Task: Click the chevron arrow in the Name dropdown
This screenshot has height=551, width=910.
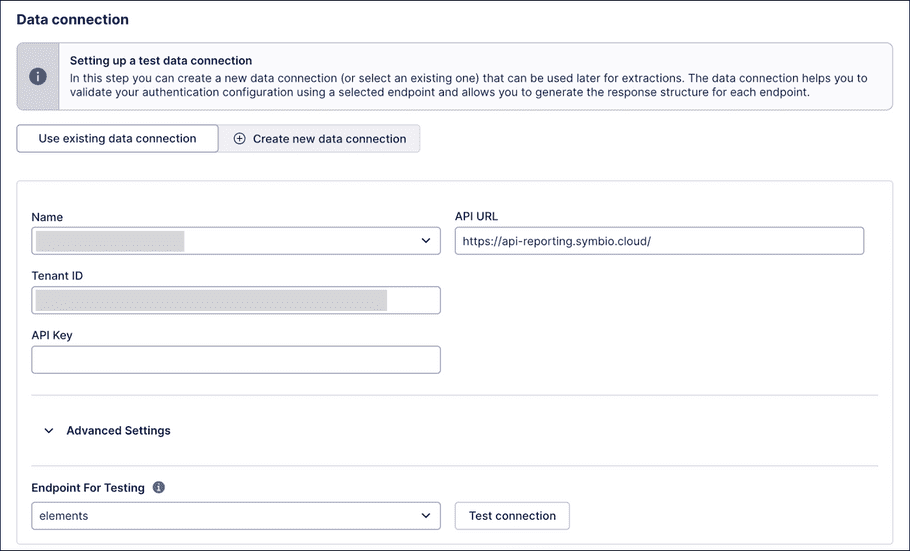Action: (426, 241)
